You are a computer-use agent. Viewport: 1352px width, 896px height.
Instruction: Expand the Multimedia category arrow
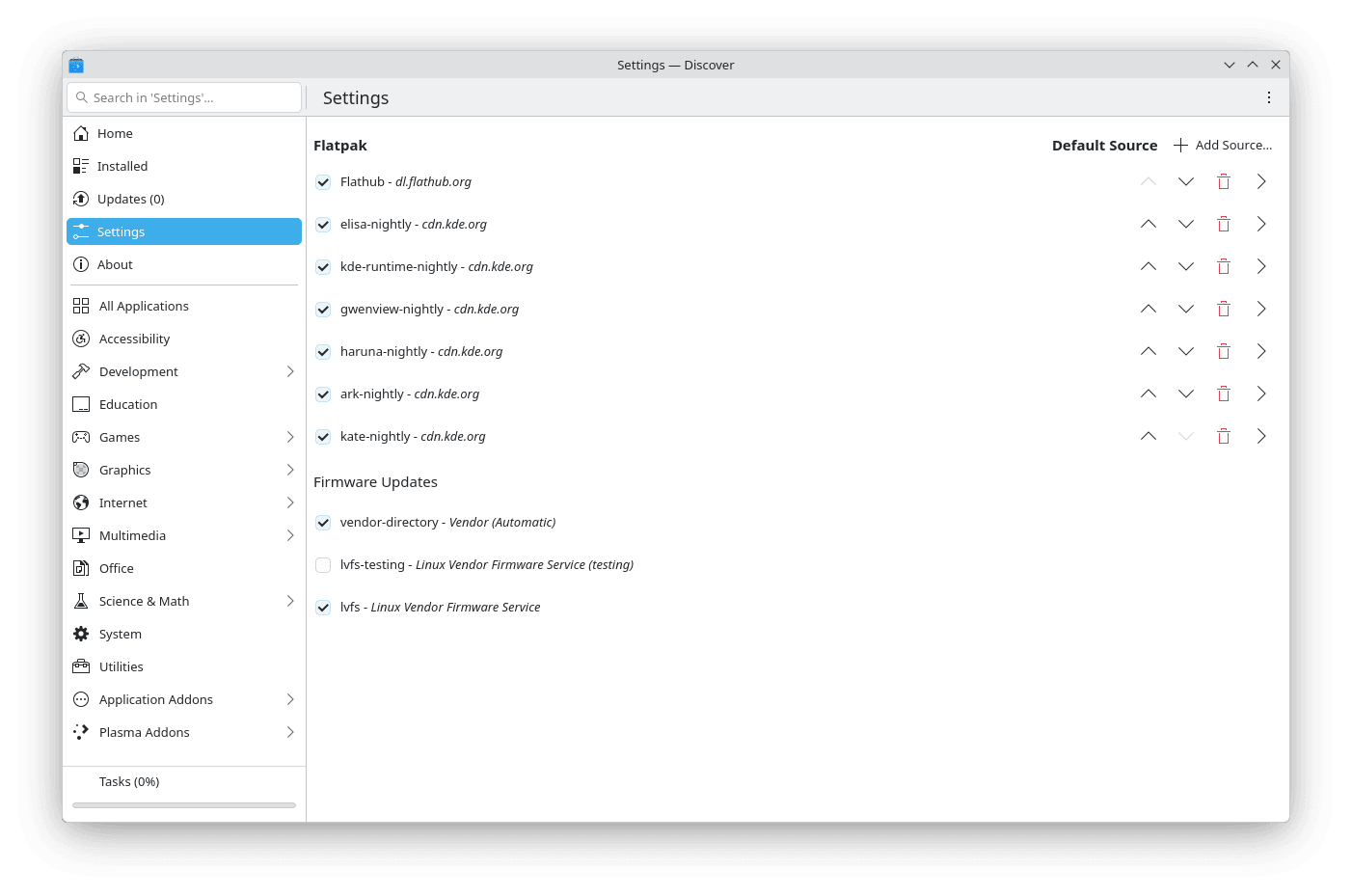pos(290,535)
